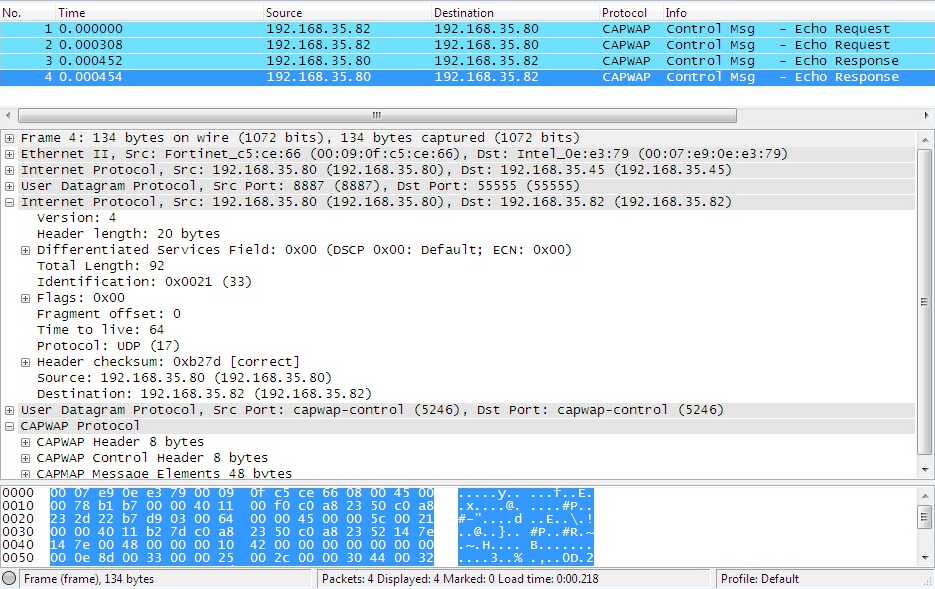935x589 pixels.
Task: Expand CAPWAP Message Elements 48 bytes
Action: point(25,472)
